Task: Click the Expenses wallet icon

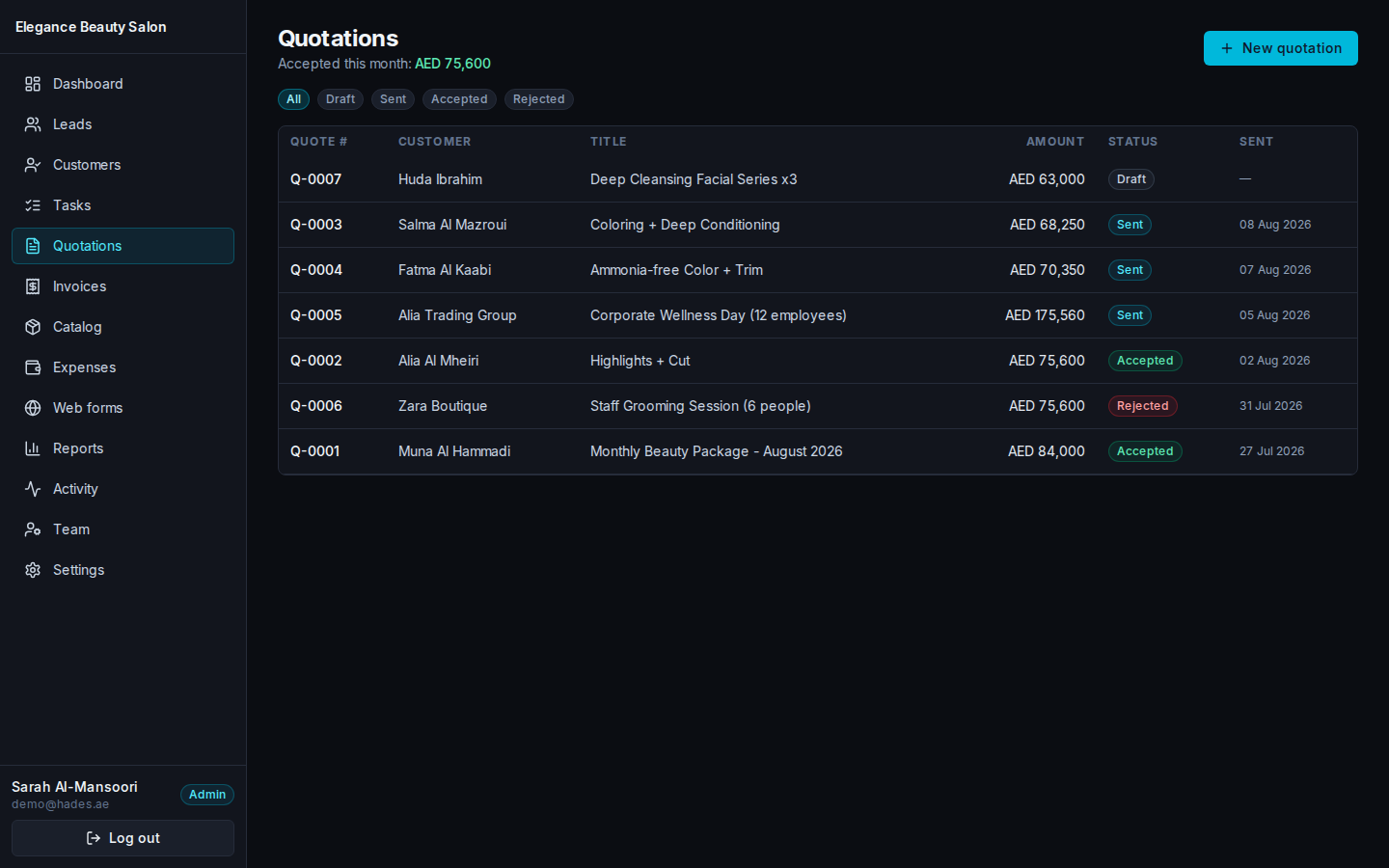Action: (x=33, y=367)
